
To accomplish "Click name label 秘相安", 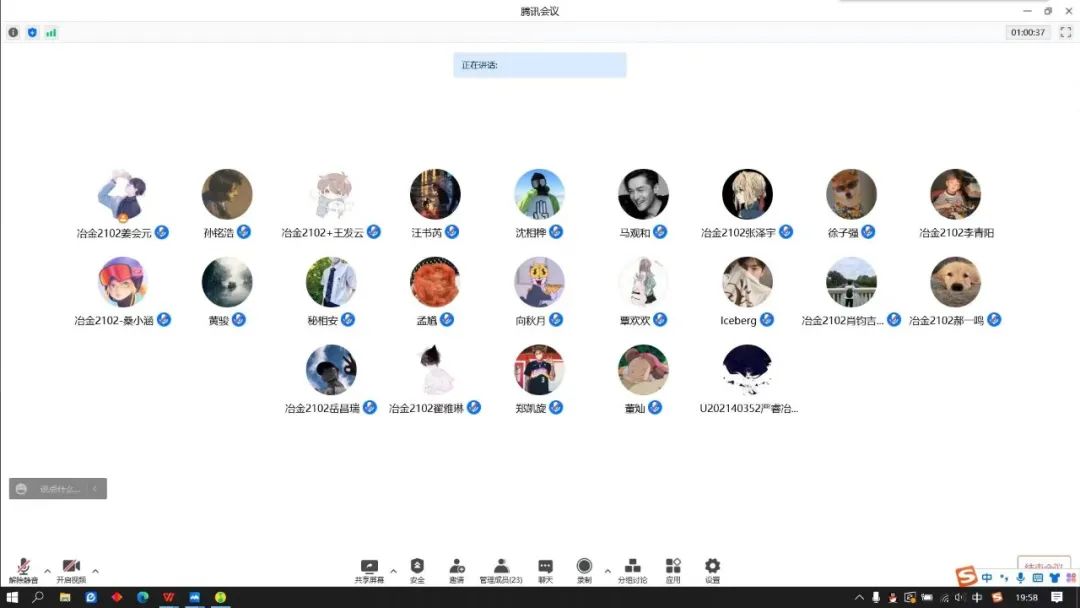I will point(322,320).
